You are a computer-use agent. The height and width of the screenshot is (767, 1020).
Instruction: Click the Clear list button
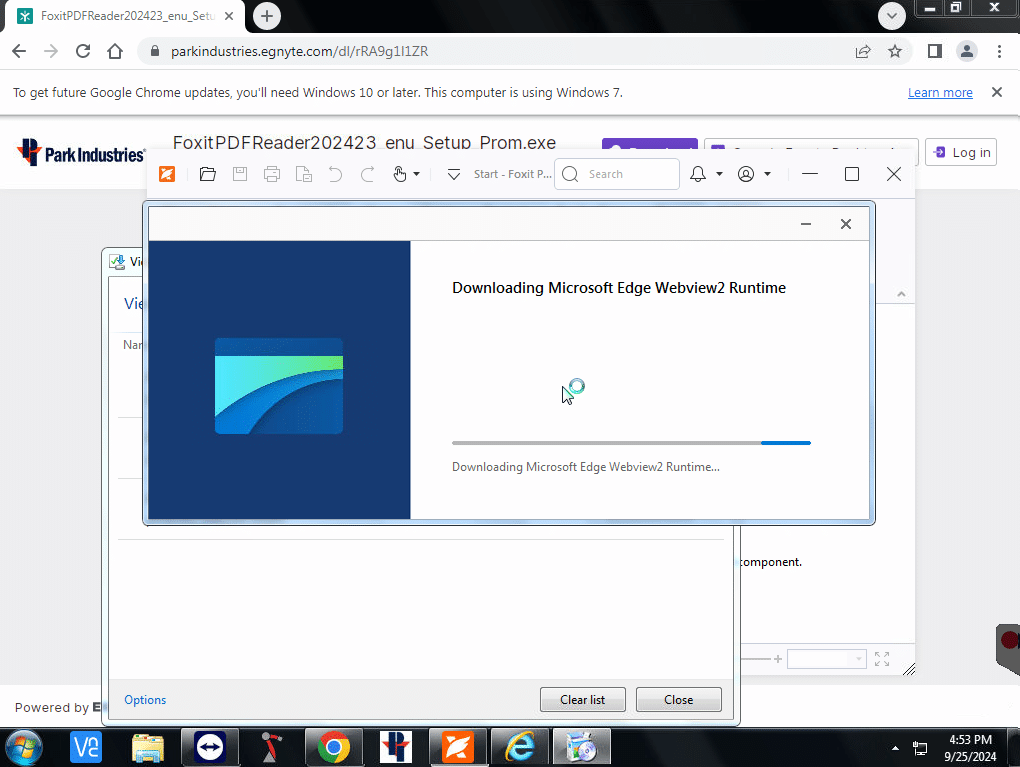point(583,700)
